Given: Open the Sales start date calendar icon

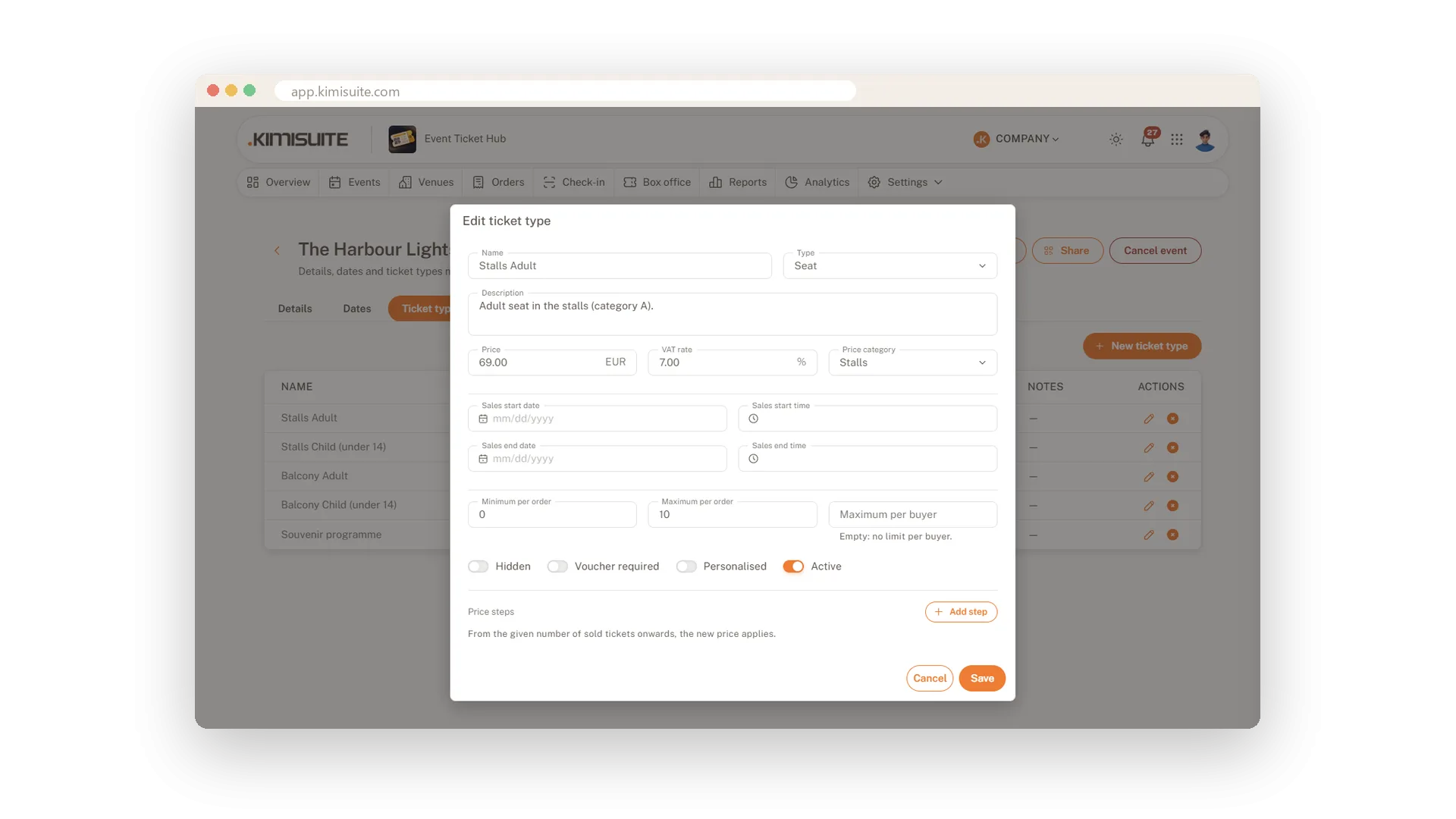Looking at the screenshot, I should click(483, 419).
